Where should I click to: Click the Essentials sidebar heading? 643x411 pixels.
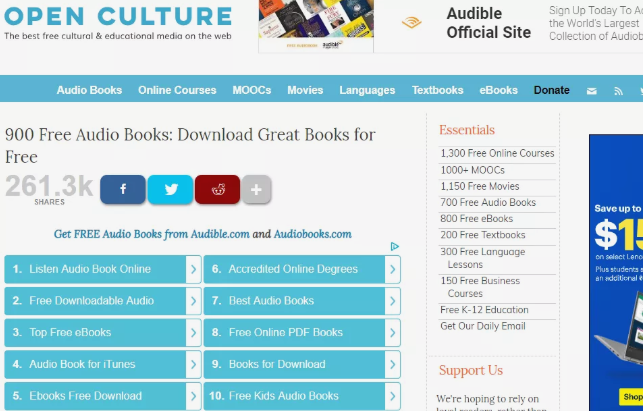tap(467, 130)
